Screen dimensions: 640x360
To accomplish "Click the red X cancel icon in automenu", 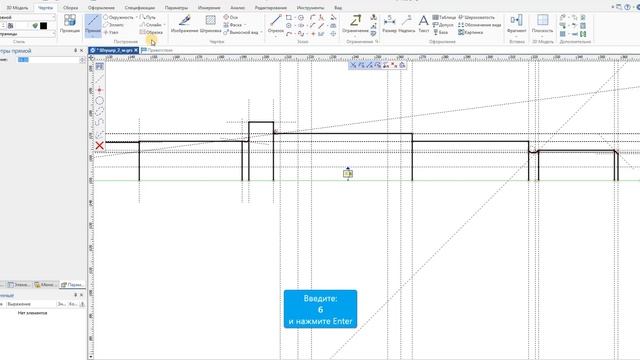I will (100, 145).
